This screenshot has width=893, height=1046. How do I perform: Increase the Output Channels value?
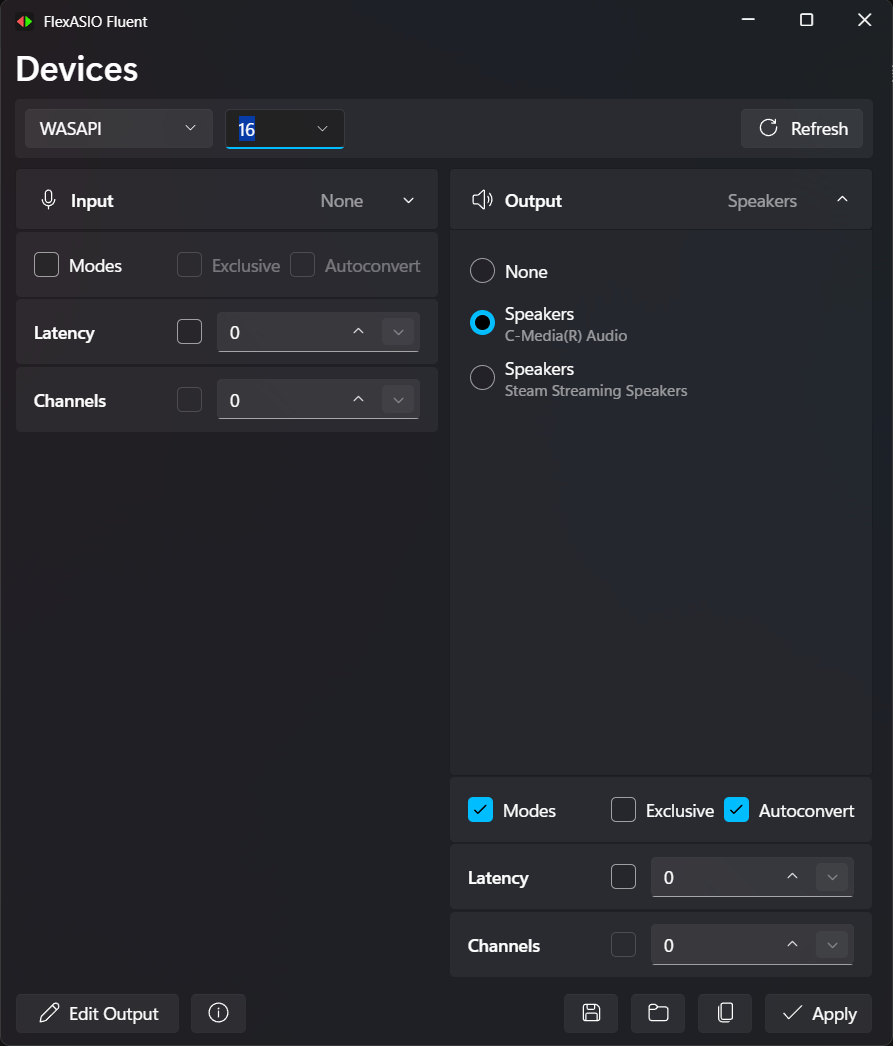[x=792, y=945]
